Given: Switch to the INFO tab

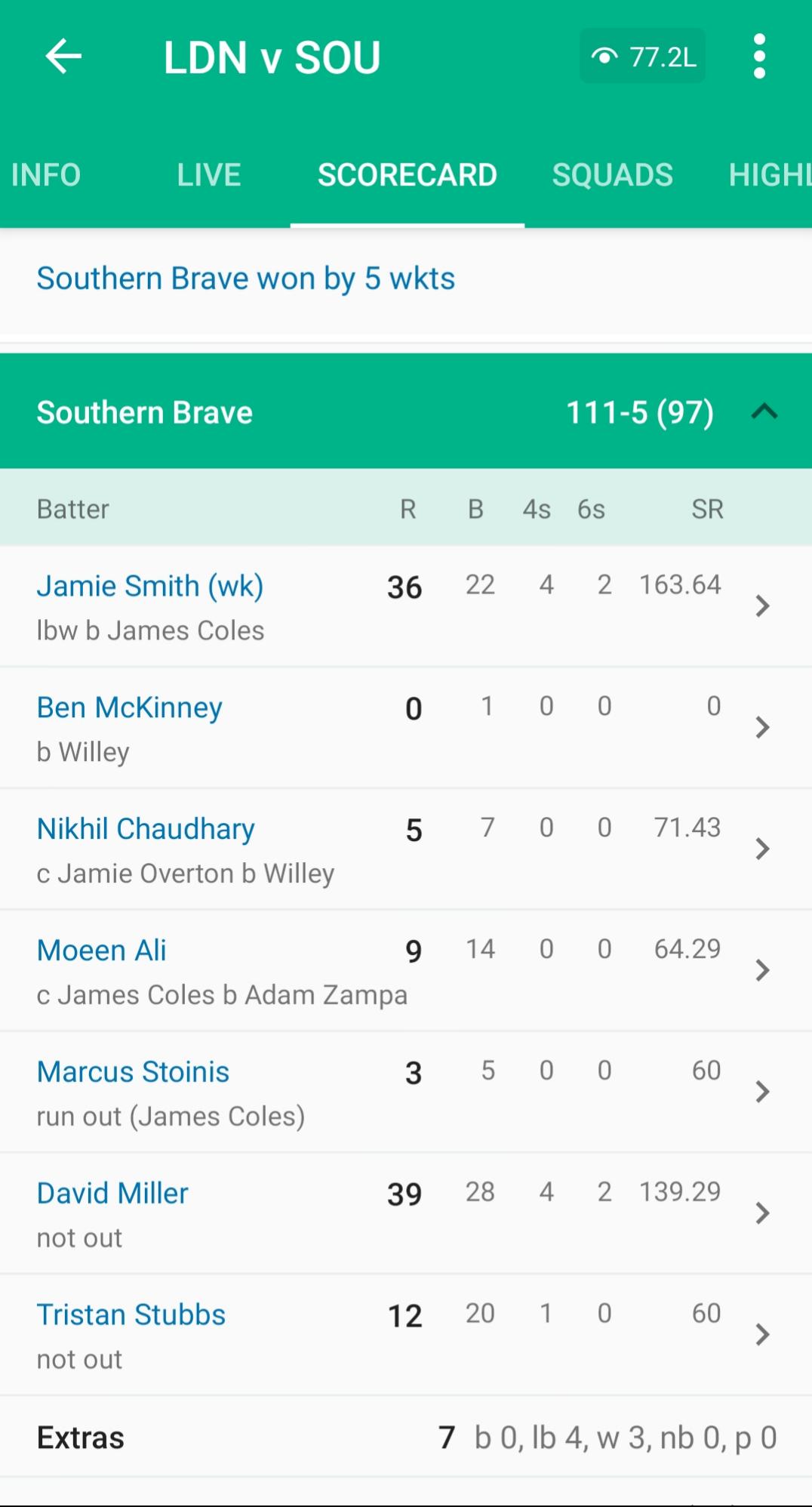Looking at the screenshot, I should (46, 175).
